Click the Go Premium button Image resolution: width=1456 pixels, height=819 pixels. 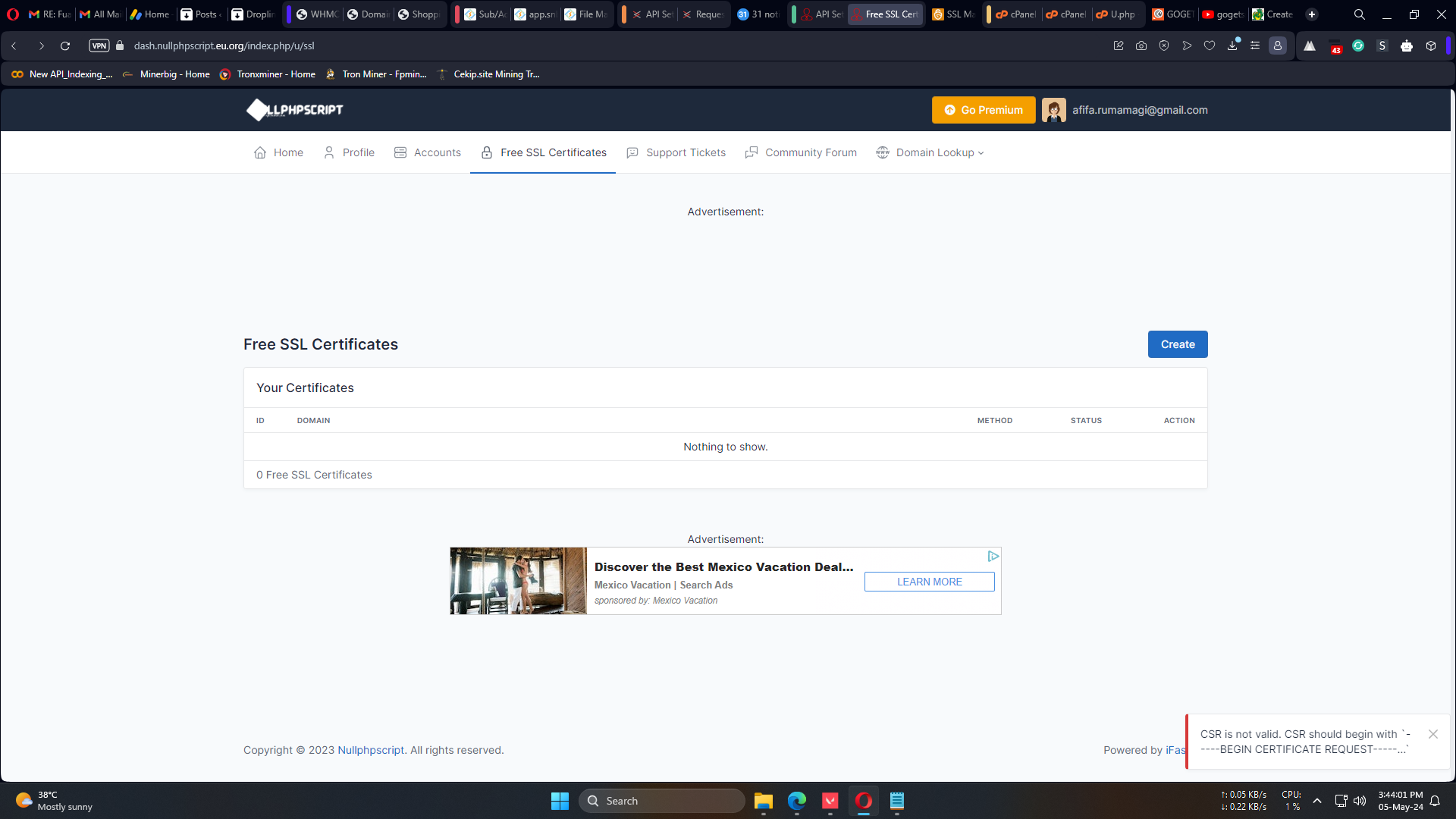click(x=984, y=110)
